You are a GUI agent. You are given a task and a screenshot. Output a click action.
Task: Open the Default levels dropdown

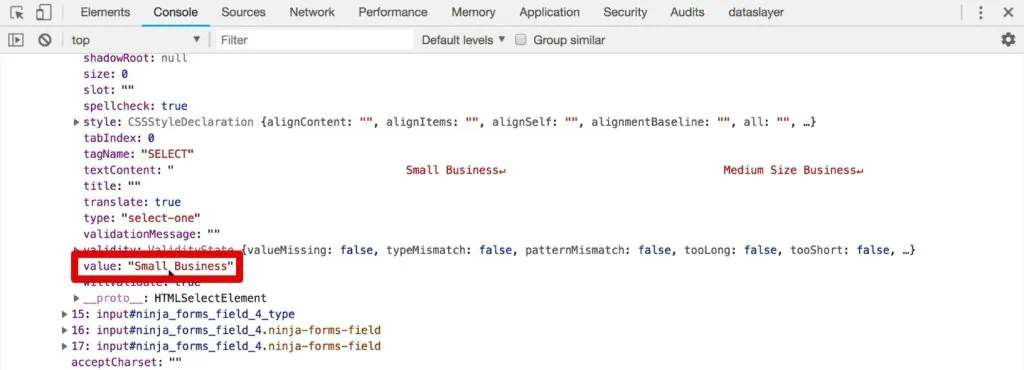(464, 40)
